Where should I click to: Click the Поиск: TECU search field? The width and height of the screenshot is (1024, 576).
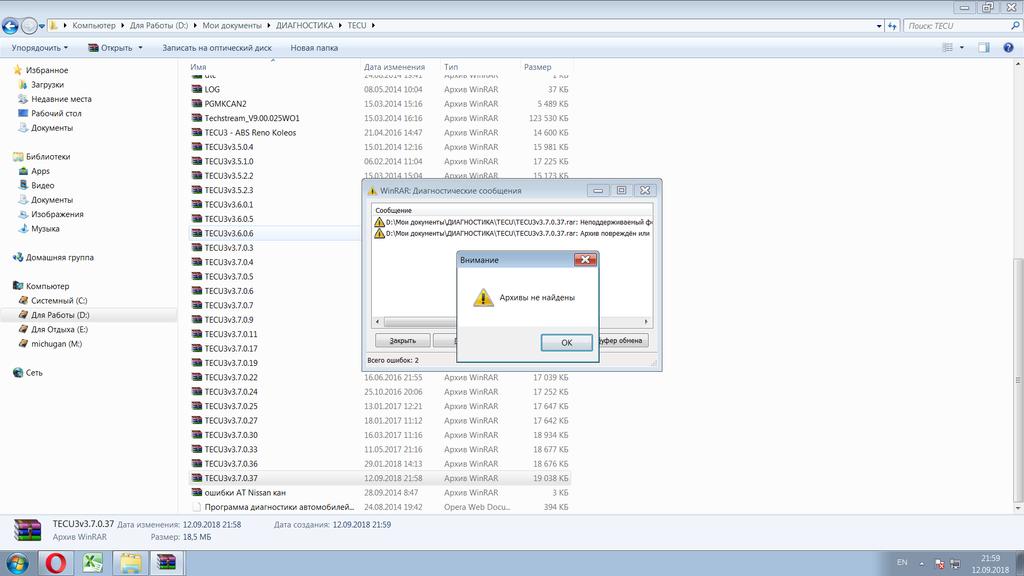tap(960, 25)
